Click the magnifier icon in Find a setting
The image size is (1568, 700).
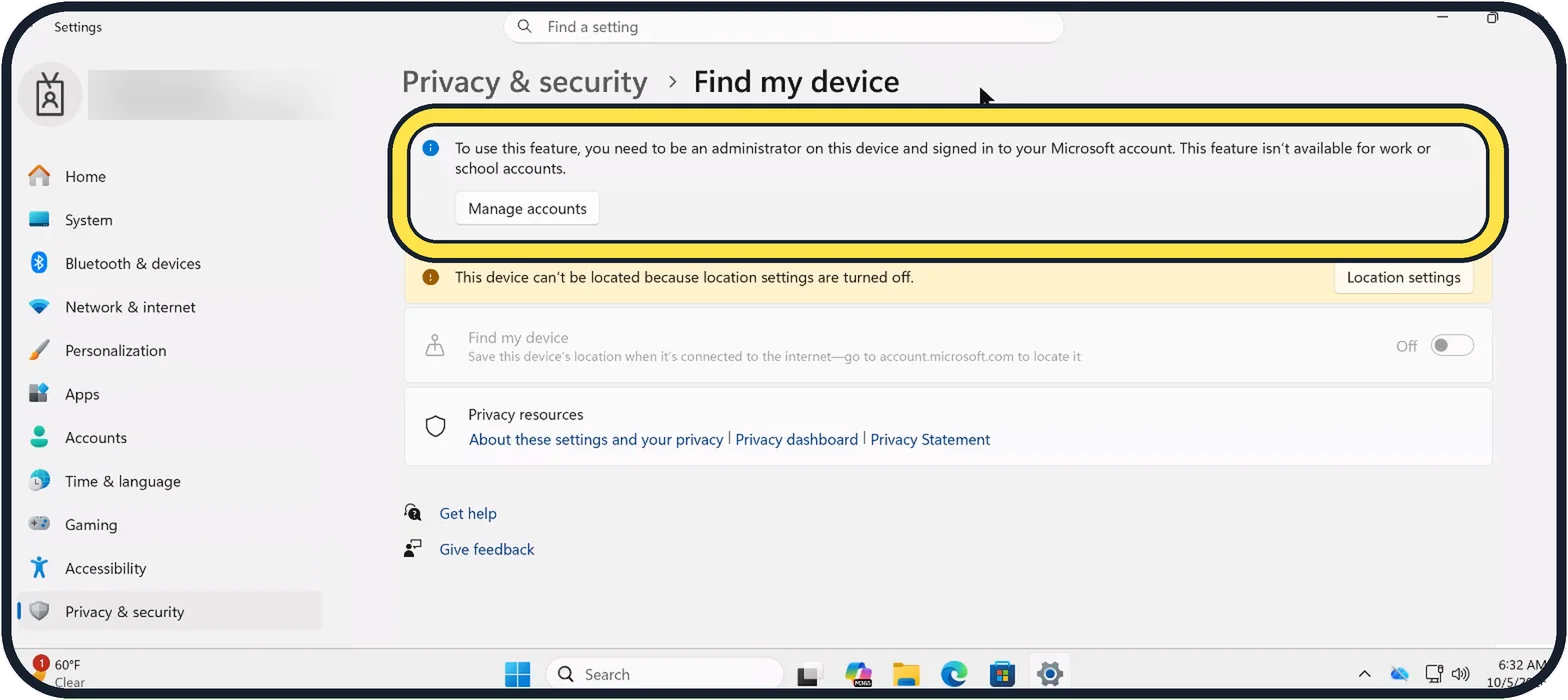click(x=526, y=27)
